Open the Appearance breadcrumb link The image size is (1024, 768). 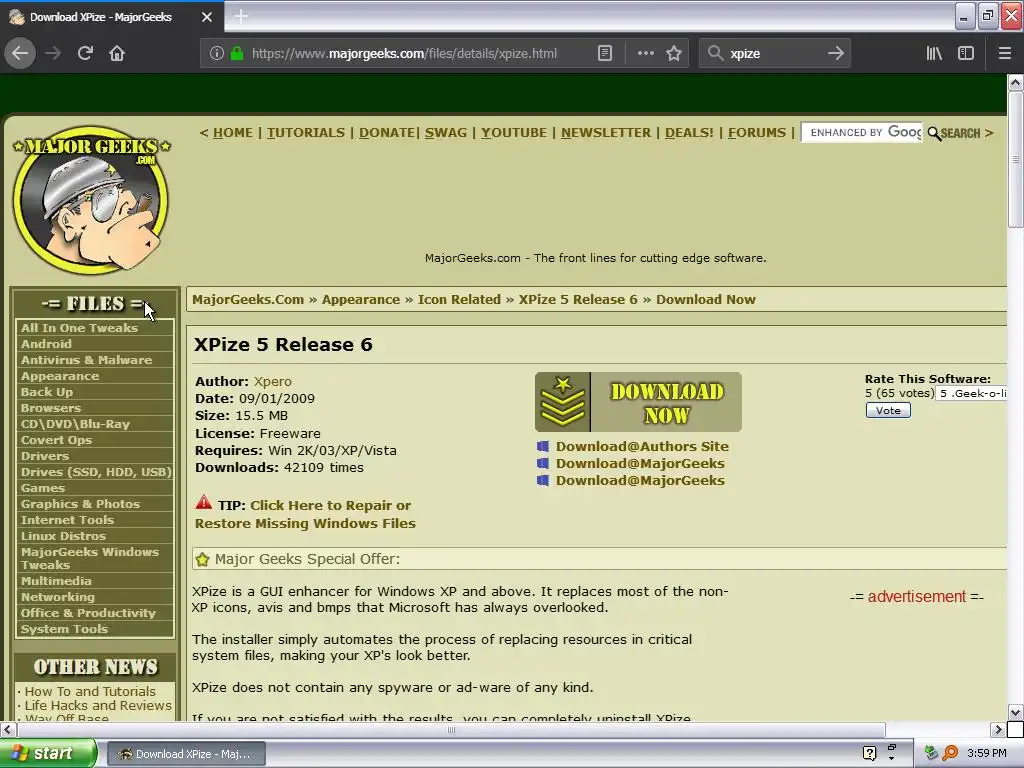coord(360,299)
